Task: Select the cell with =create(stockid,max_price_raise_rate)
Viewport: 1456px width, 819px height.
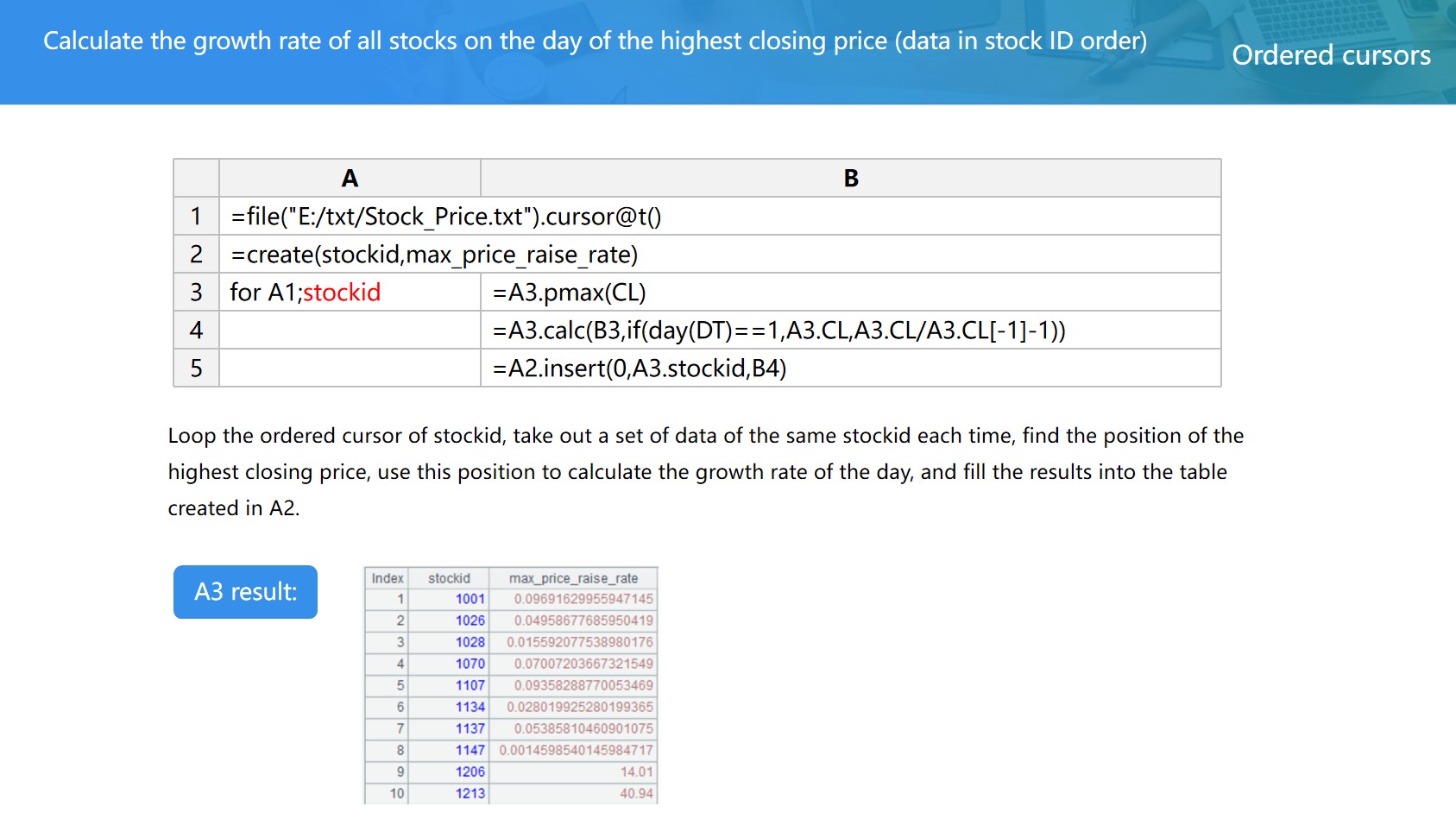Action: point(434,255)
